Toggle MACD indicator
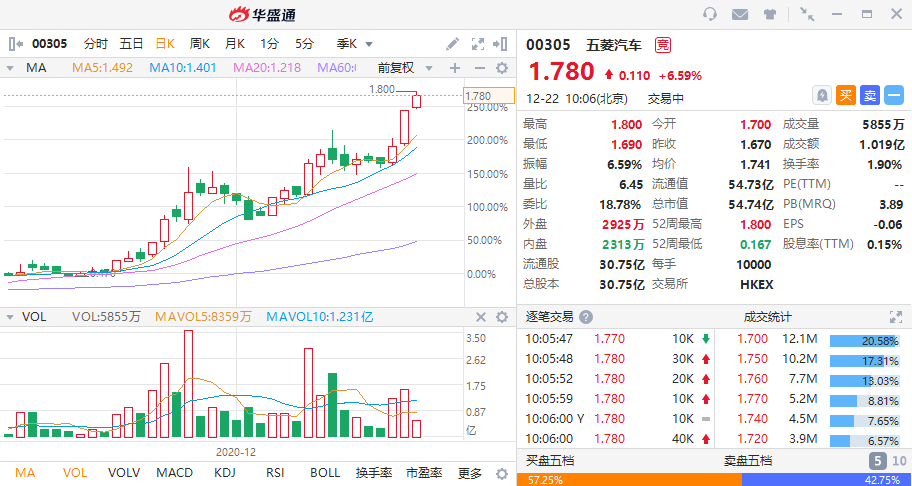The image size is (912, 486). tap(175, 473)
